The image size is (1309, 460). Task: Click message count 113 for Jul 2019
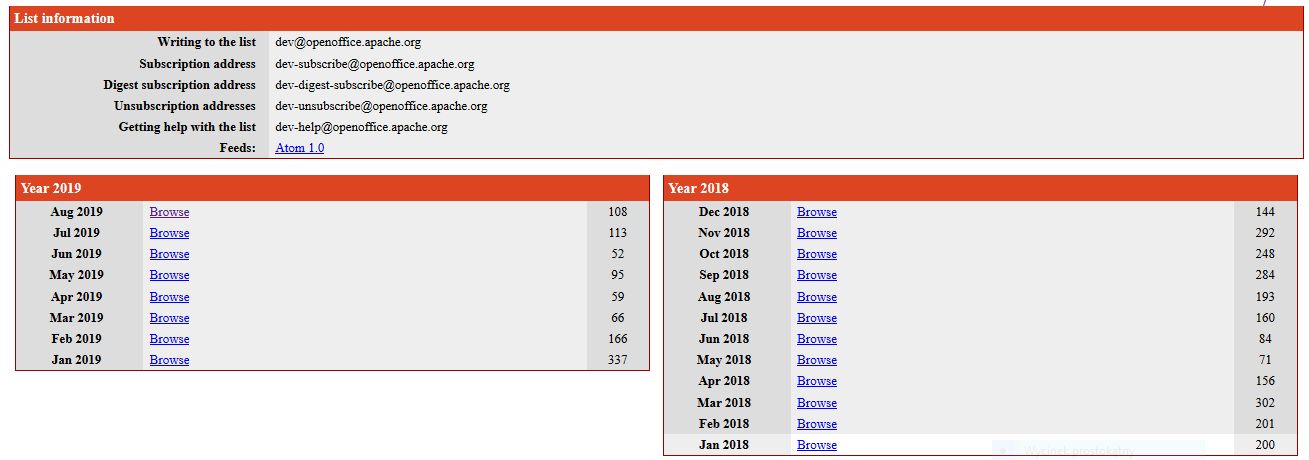(x=617, y=233)
